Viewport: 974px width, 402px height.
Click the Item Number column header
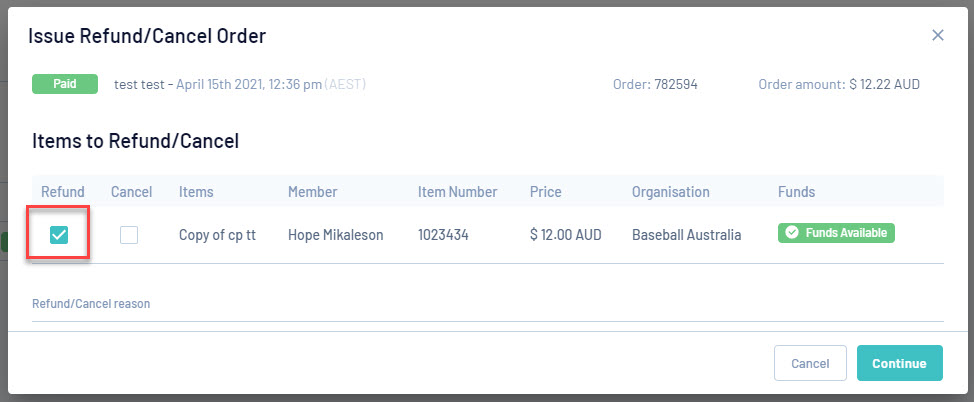[458, 192]
